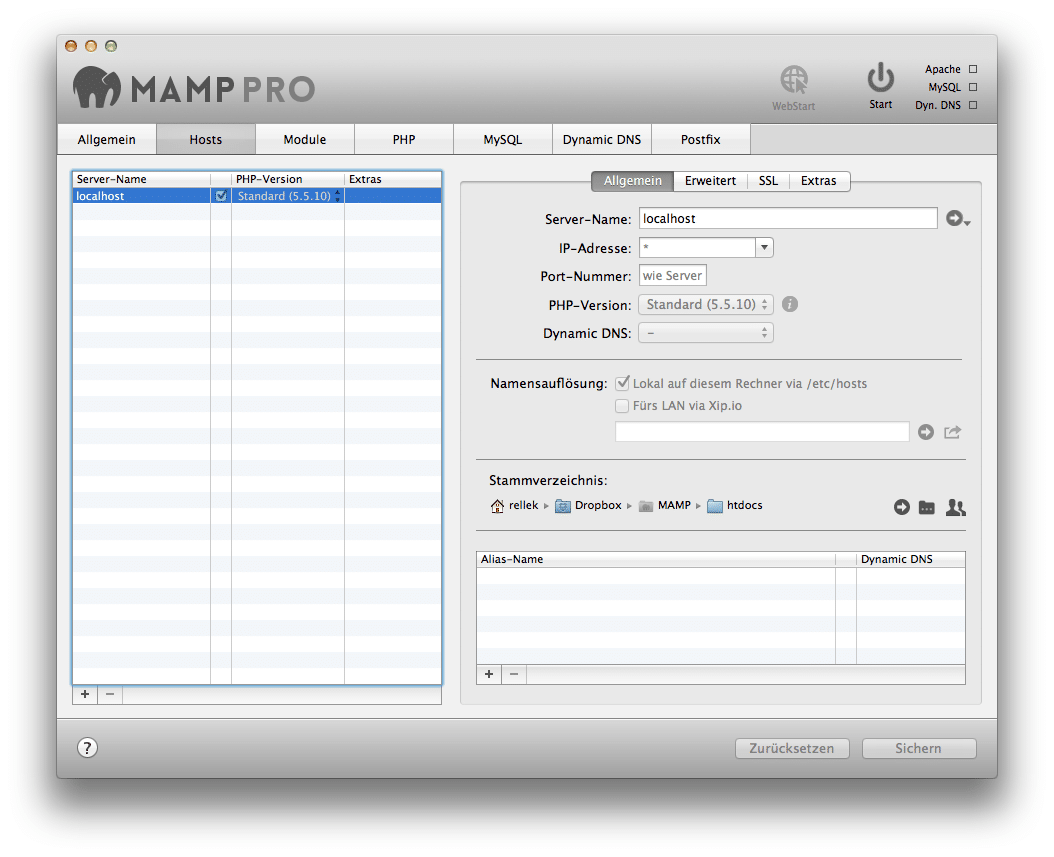Click the Alias-Name column header
The image size is (1054, 857).
656,559
